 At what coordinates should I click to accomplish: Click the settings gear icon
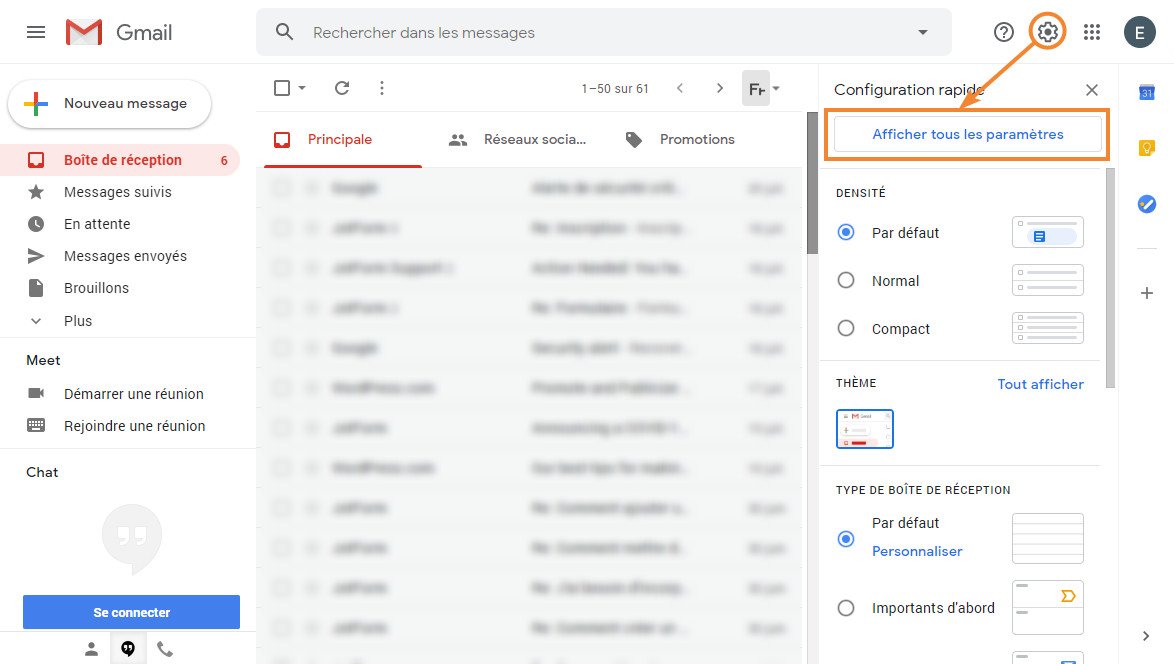point(1047,31)
